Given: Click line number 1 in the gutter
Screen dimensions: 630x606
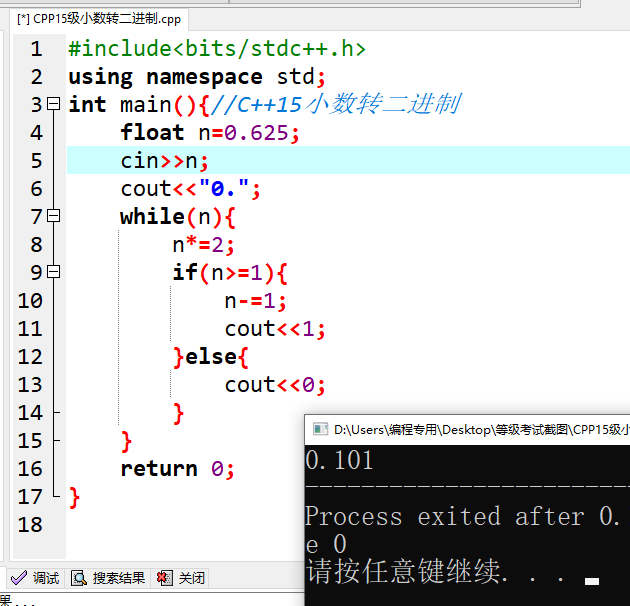Looking at the screenshot, I should coord(36,49).
